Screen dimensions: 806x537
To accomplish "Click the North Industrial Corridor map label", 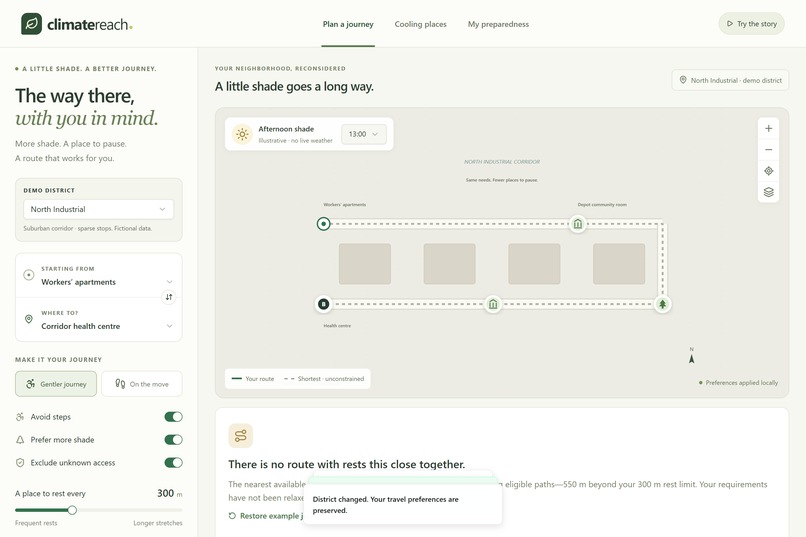I will pyautogui.click(x=502, y=162).
